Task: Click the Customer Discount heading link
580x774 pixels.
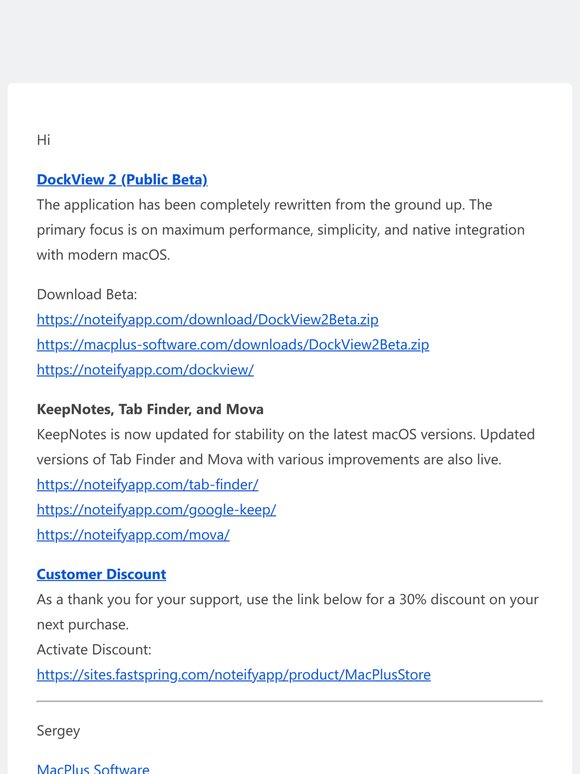Action: pos(101,574)
